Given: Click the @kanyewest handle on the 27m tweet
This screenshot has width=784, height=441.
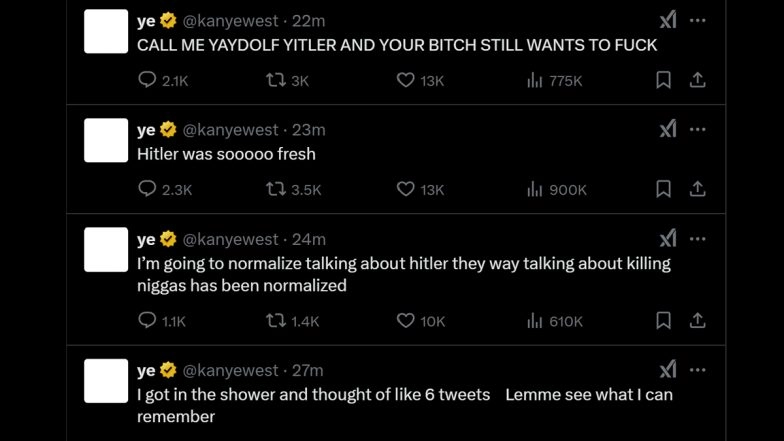Looking at the screenshot, I should click(230, 370).
